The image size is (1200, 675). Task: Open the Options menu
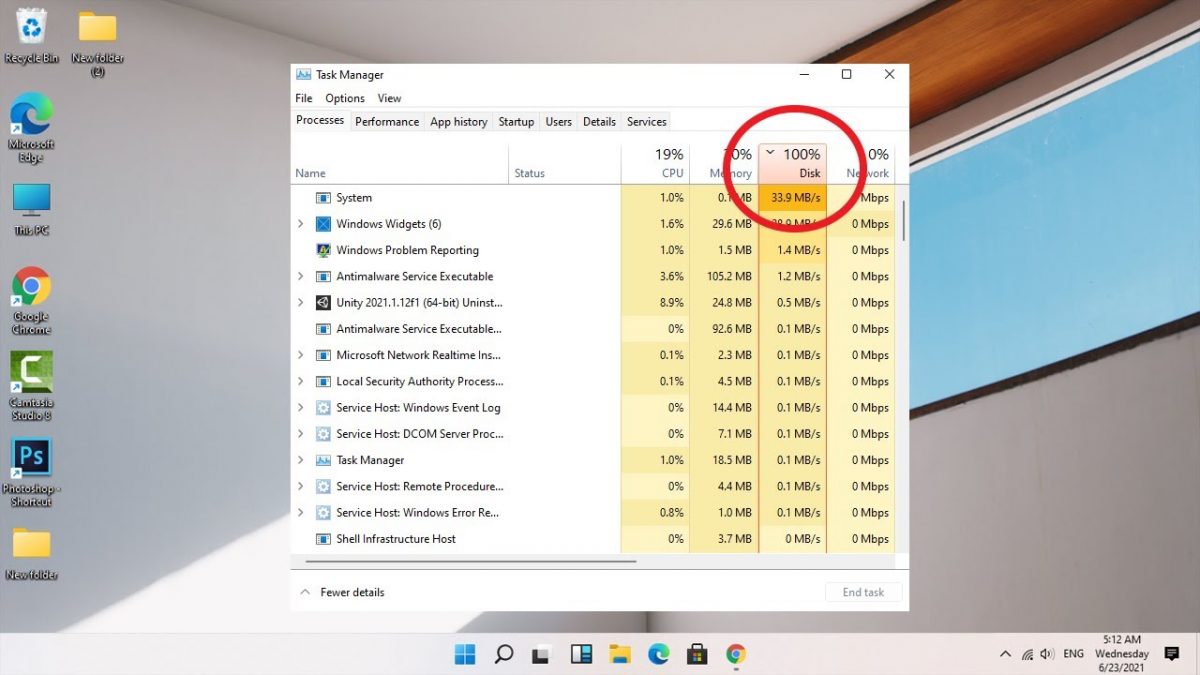(x=344, y=98)
